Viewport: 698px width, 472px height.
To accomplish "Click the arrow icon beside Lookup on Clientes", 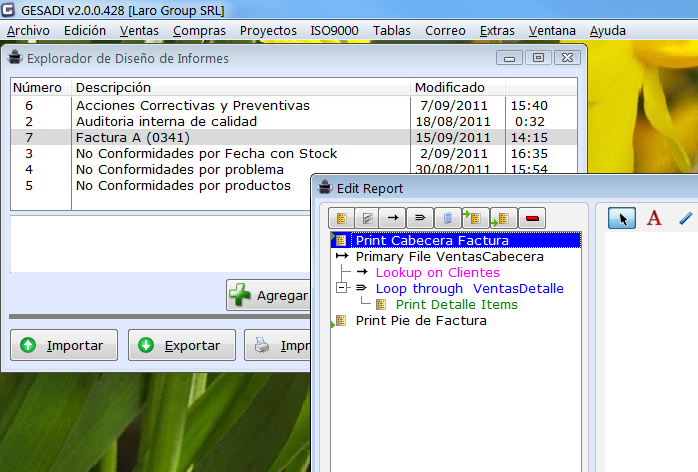I will 362,272.
